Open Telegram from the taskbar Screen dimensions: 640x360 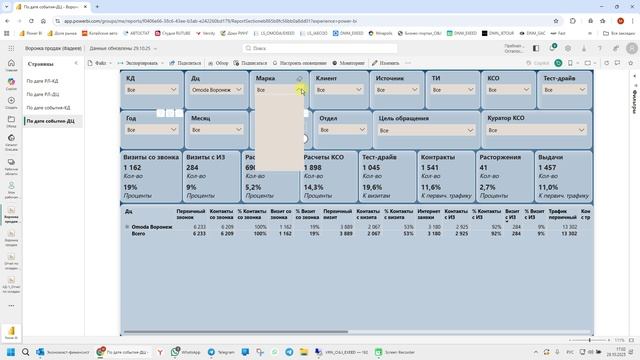pyautogui.click(x=221, y=352)
